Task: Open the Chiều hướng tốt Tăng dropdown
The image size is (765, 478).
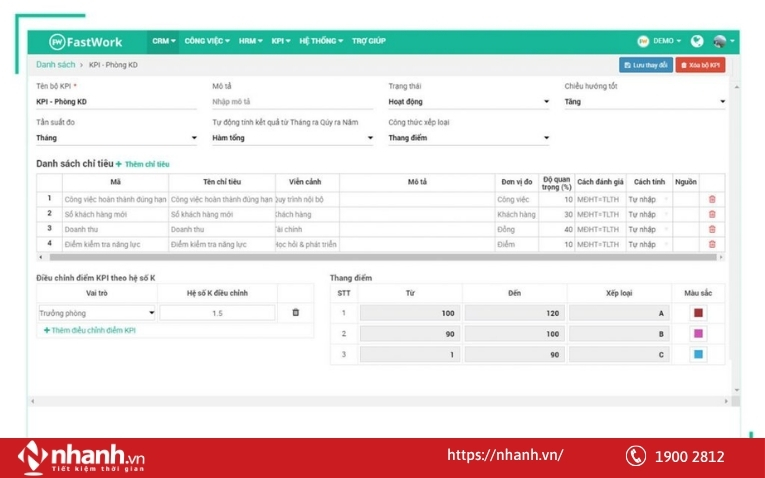Action: click(x=644, y=101)
